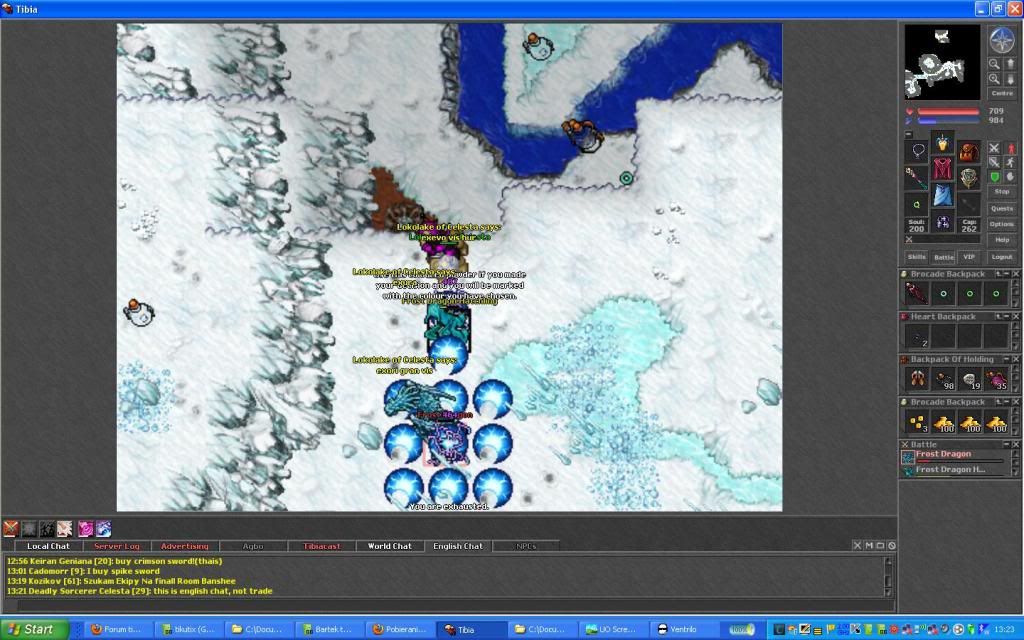Toggle the VIP list panel
1024x640 pixels.
click(969, 257)
